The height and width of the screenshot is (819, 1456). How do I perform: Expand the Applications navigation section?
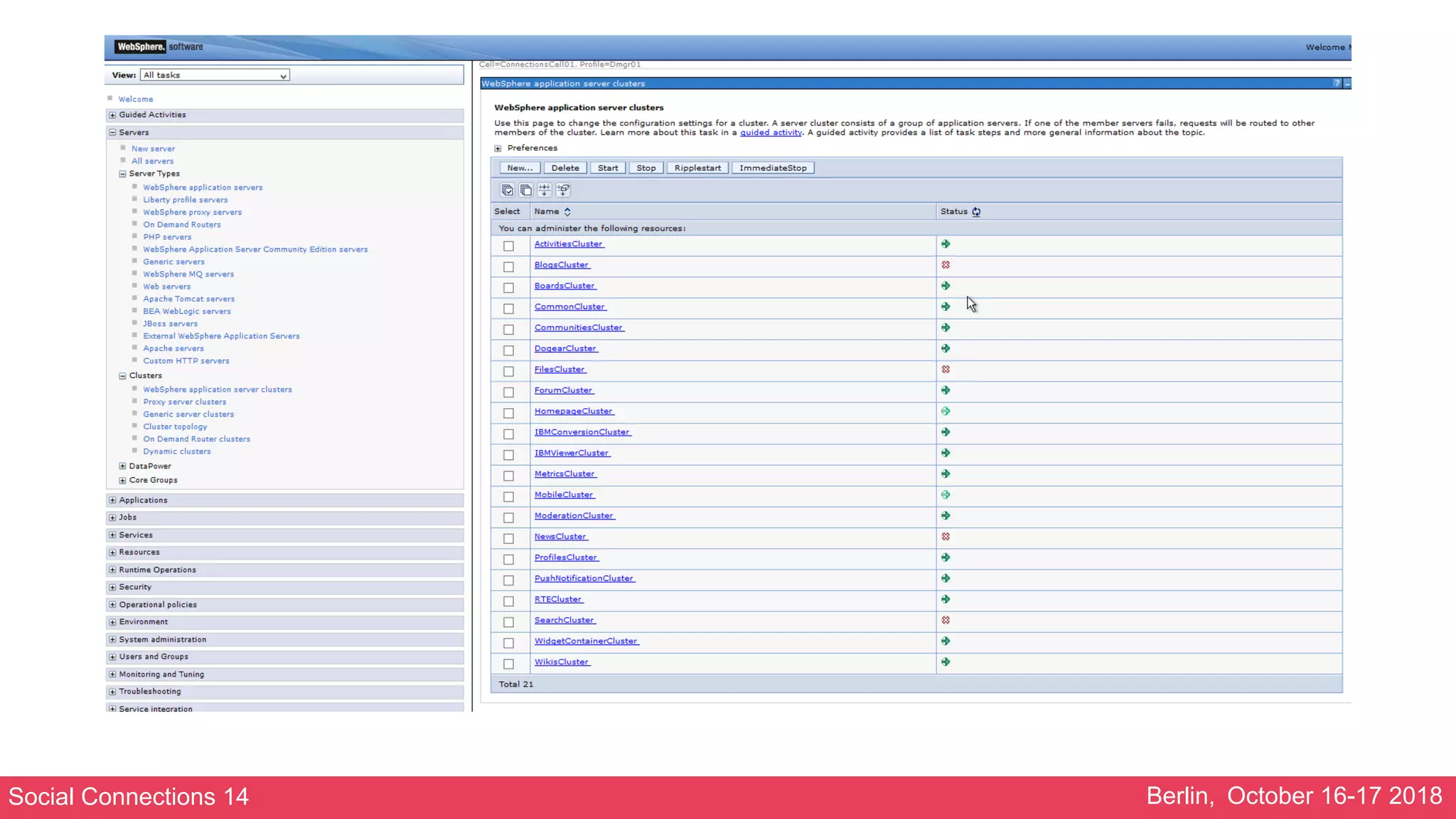click(x=112, y=500)
